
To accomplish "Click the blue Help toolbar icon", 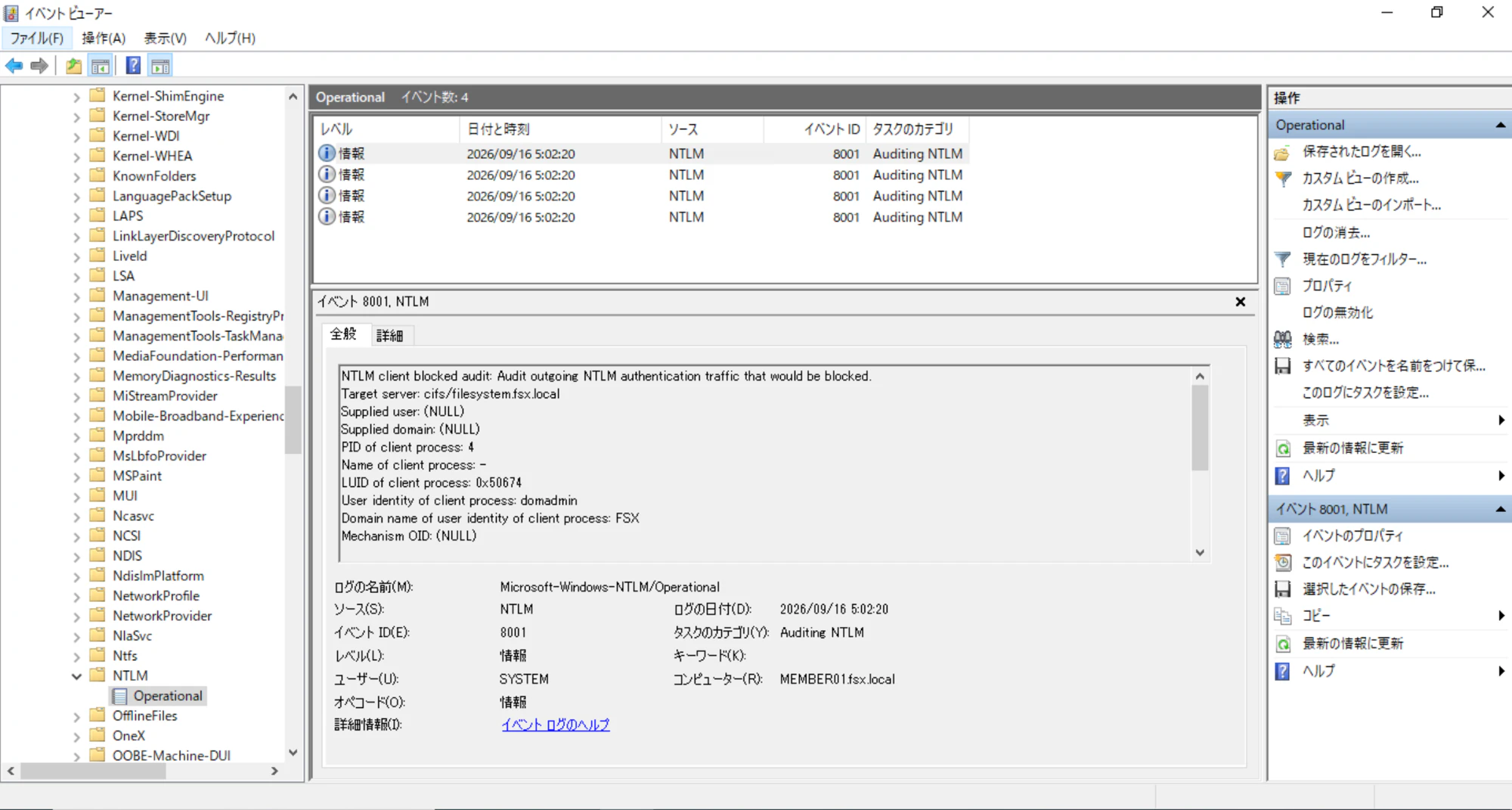I will point(133,66).
